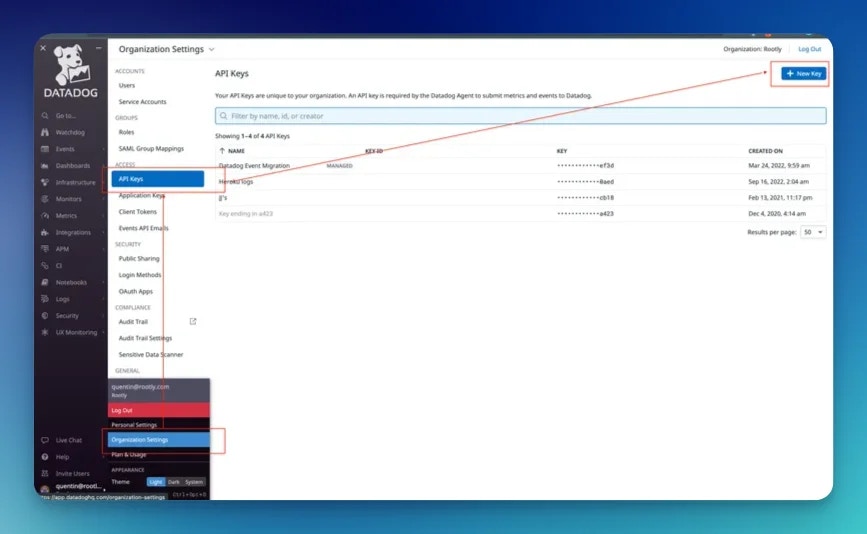The width and height of the screenshot is (867, 534).
Task: Expand the APM submenu chevron
Action: point(103,249)
